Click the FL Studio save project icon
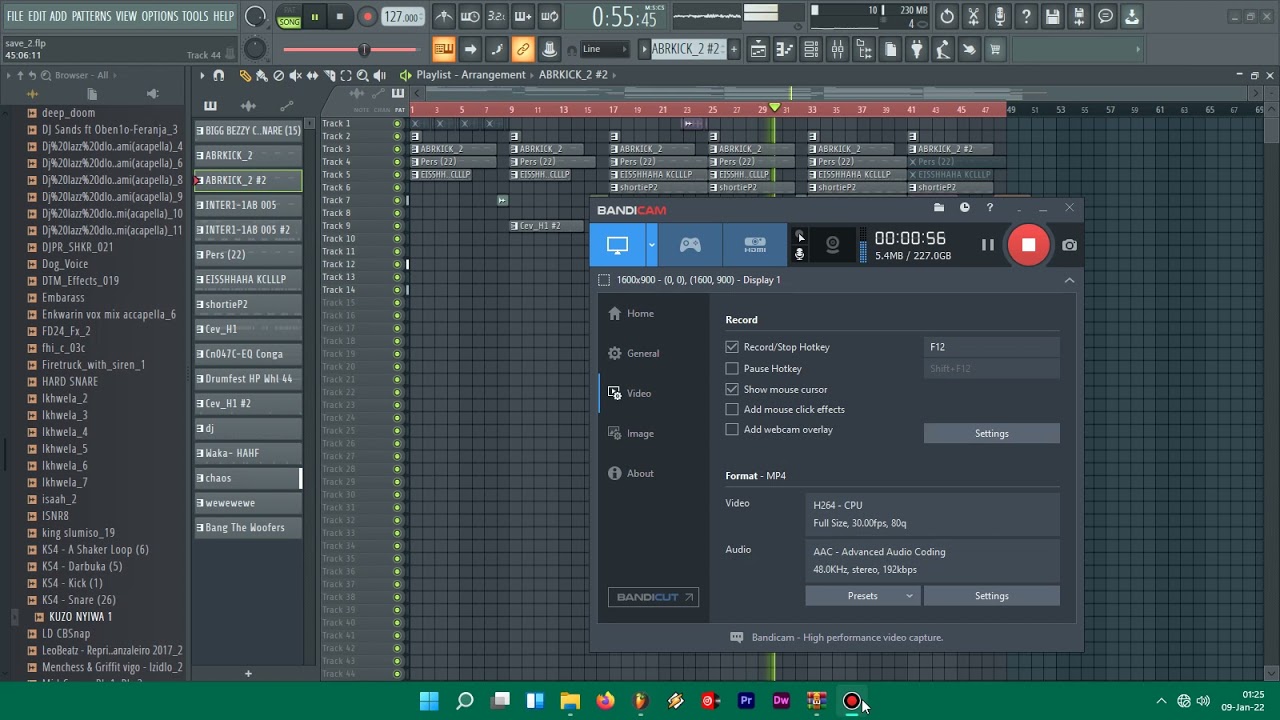1280x720 pixels. (1052, 17)
